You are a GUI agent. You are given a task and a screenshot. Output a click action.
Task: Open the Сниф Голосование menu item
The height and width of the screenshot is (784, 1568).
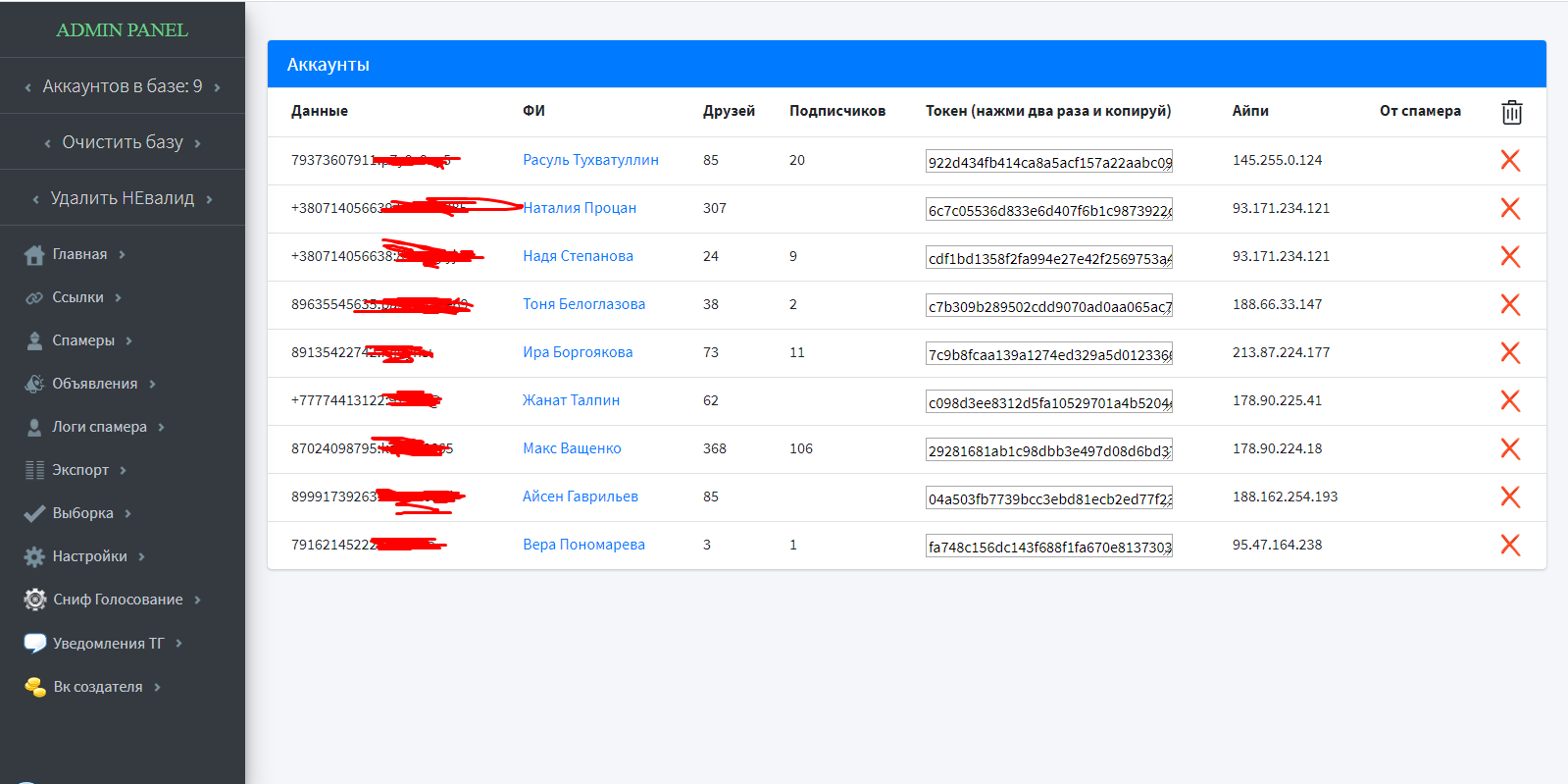pos(118,600)
